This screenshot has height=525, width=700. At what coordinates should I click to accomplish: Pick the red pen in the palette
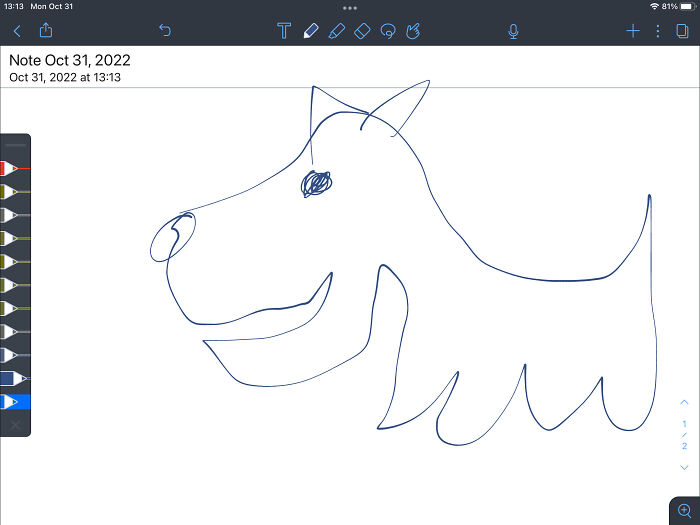point(14,167)
